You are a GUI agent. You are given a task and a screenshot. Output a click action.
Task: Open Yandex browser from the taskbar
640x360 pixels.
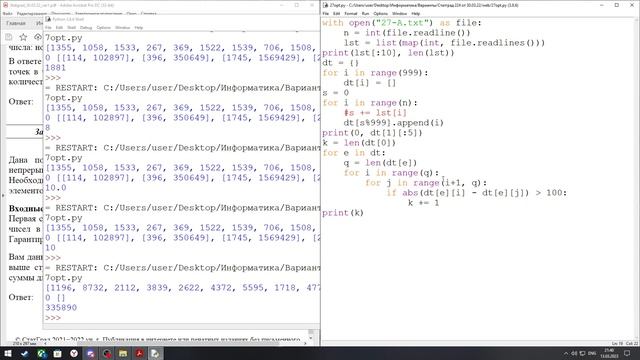click(74, 353)
